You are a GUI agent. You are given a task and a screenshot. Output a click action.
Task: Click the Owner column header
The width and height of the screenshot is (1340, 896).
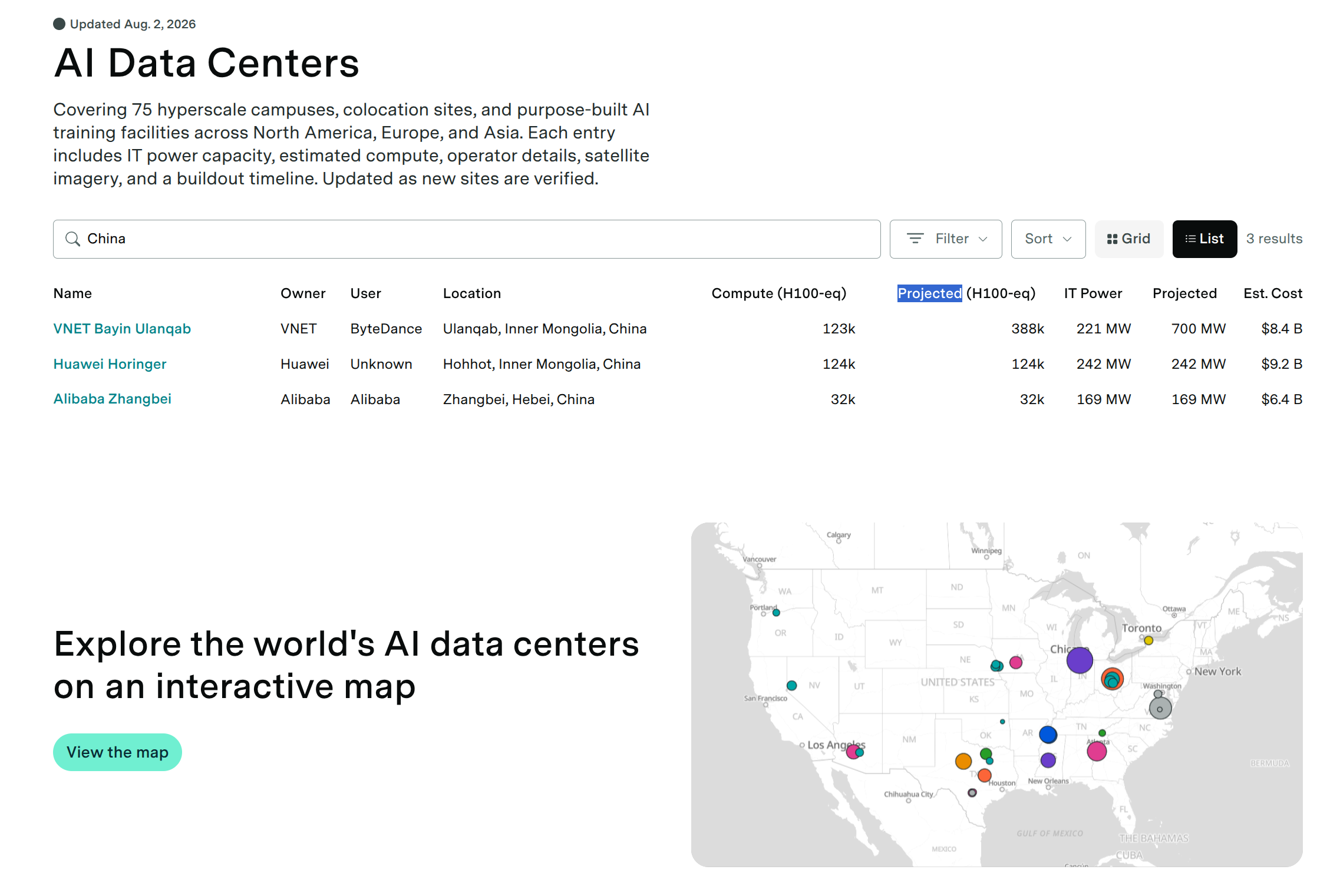pos(303,293)
